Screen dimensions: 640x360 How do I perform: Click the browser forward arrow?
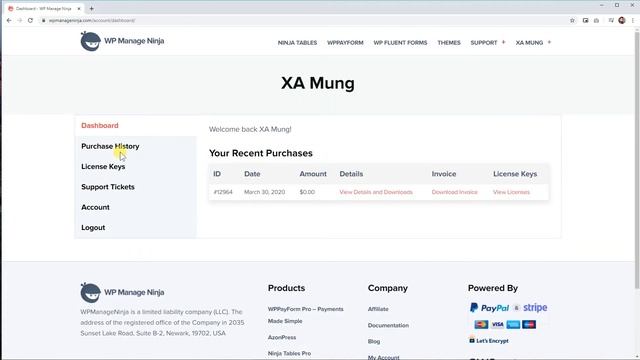[19, 20]
